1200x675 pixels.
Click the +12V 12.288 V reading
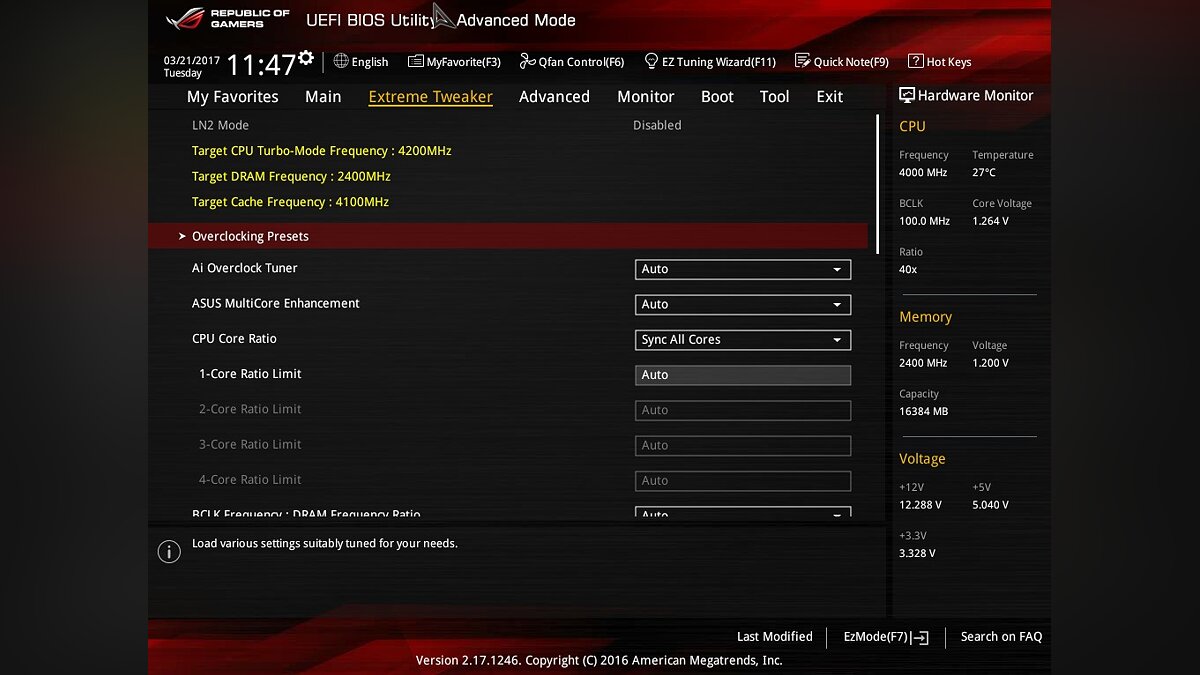920,505
